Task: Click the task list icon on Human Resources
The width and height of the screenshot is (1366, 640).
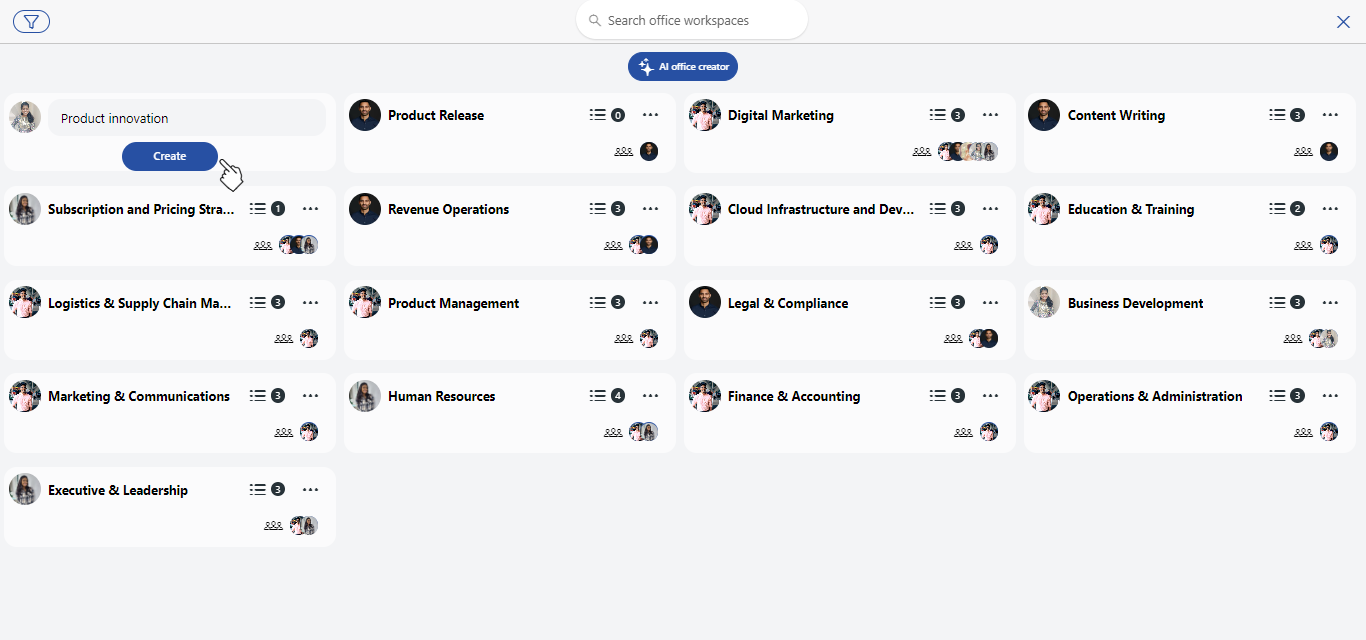Action: click(x=598, y=396)
